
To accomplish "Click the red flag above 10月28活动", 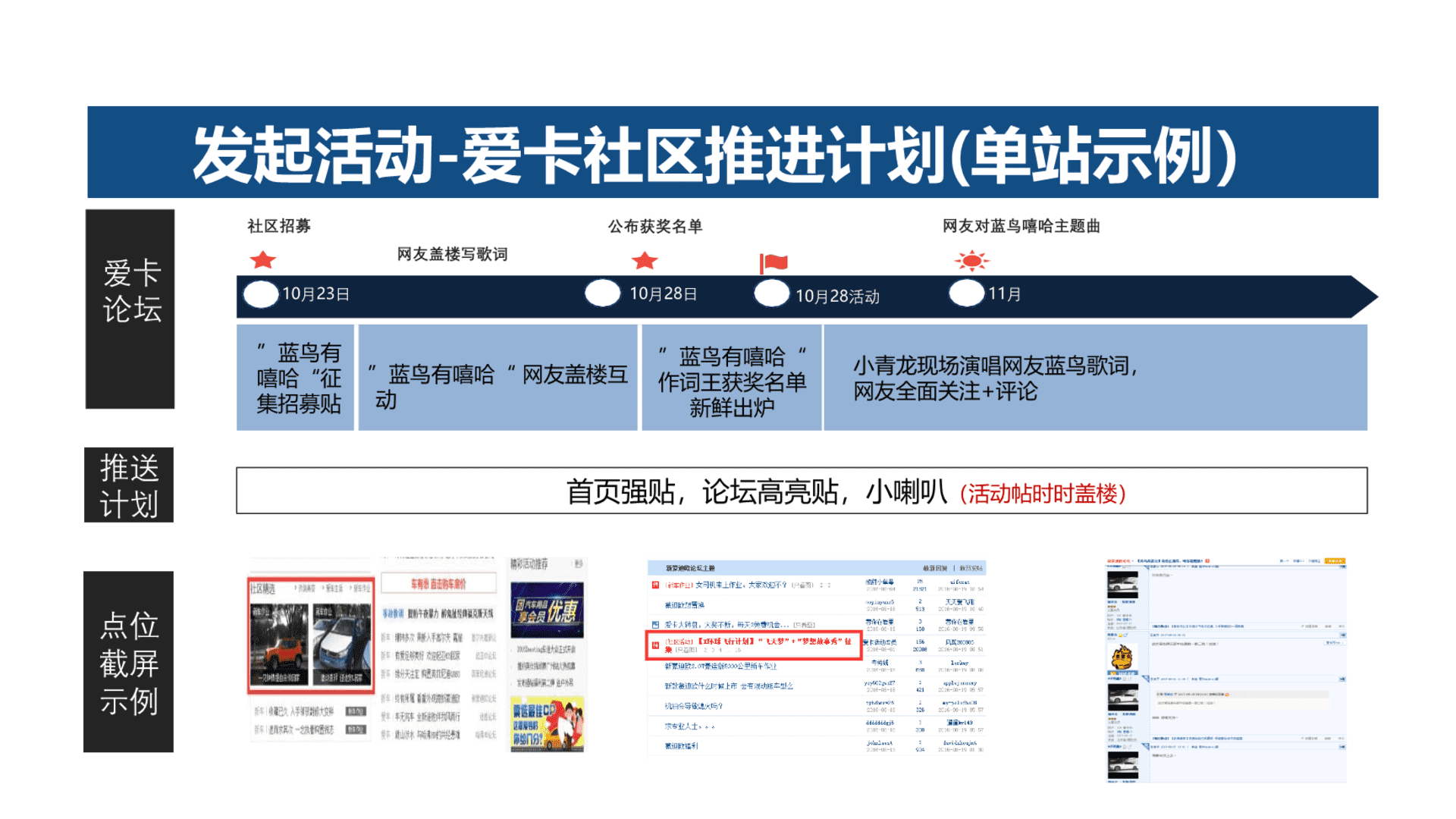I will [773, 264].
